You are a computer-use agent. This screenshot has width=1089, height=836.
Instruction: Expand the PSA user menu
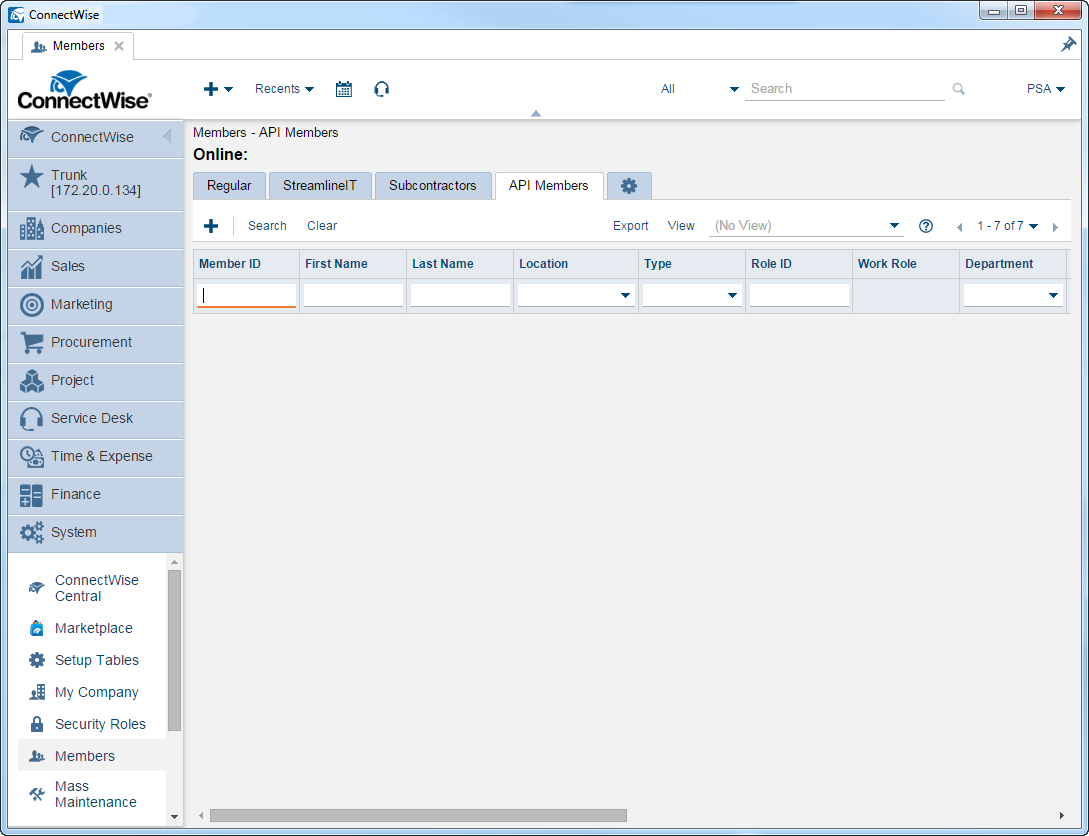tap(1045, 89)
